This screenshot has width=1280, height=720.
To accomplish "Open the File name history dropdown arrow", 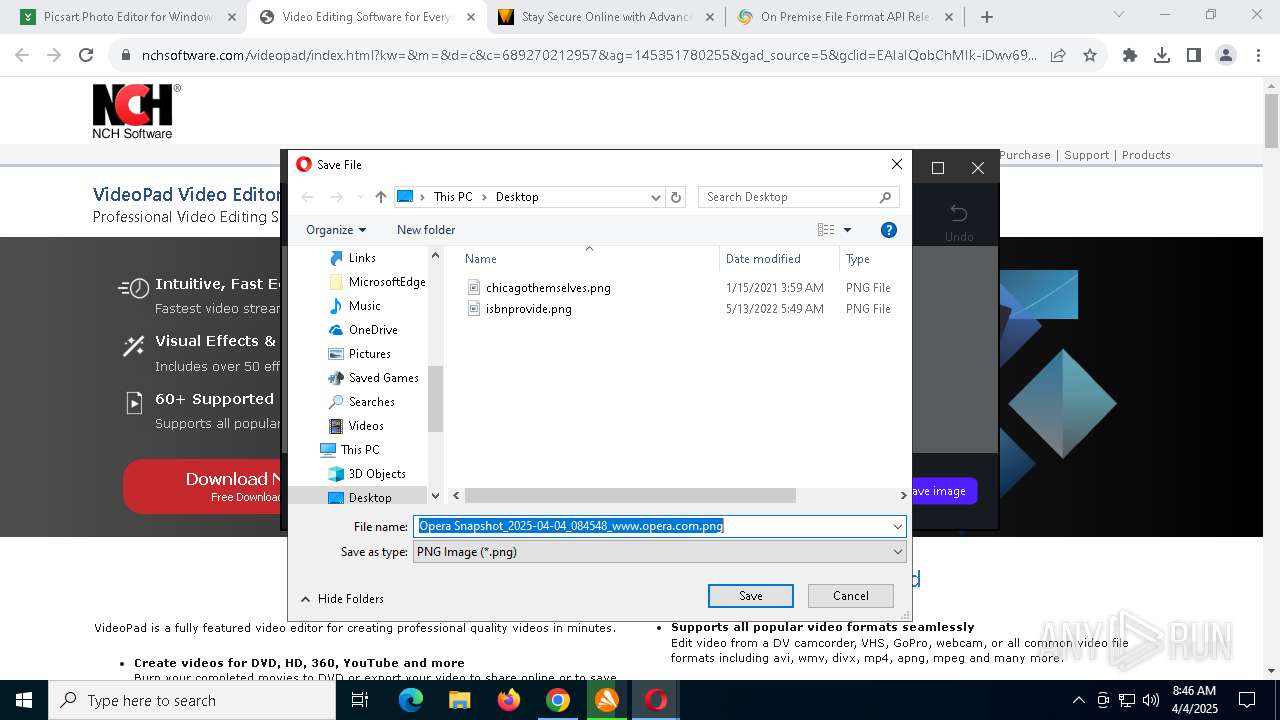I will 897,526.
